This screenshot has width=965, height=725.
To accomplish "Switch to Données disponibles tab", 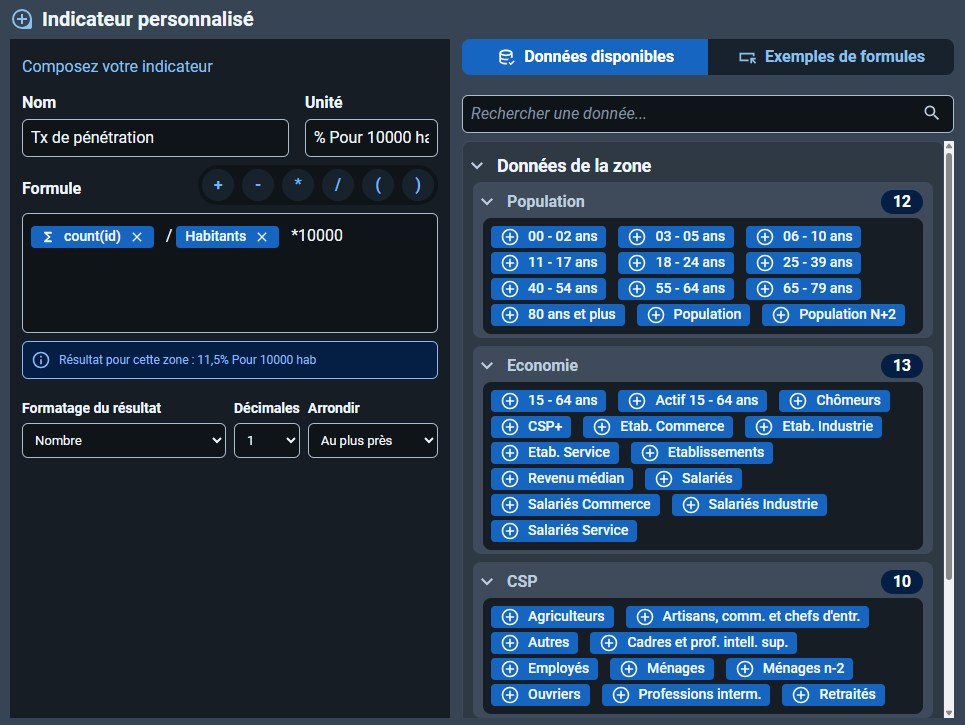I will (x=585, y=57).
